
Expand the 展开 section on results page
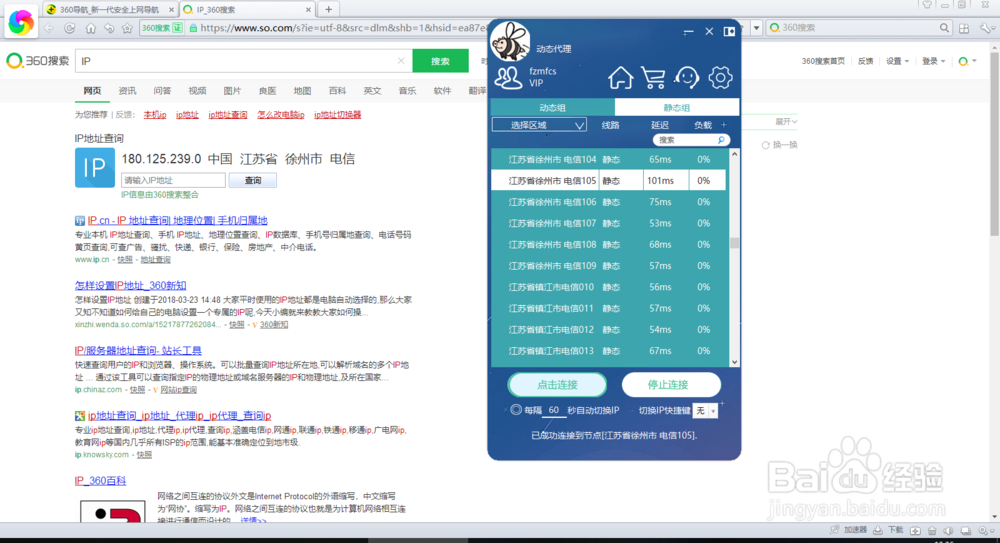pos(786,121)
